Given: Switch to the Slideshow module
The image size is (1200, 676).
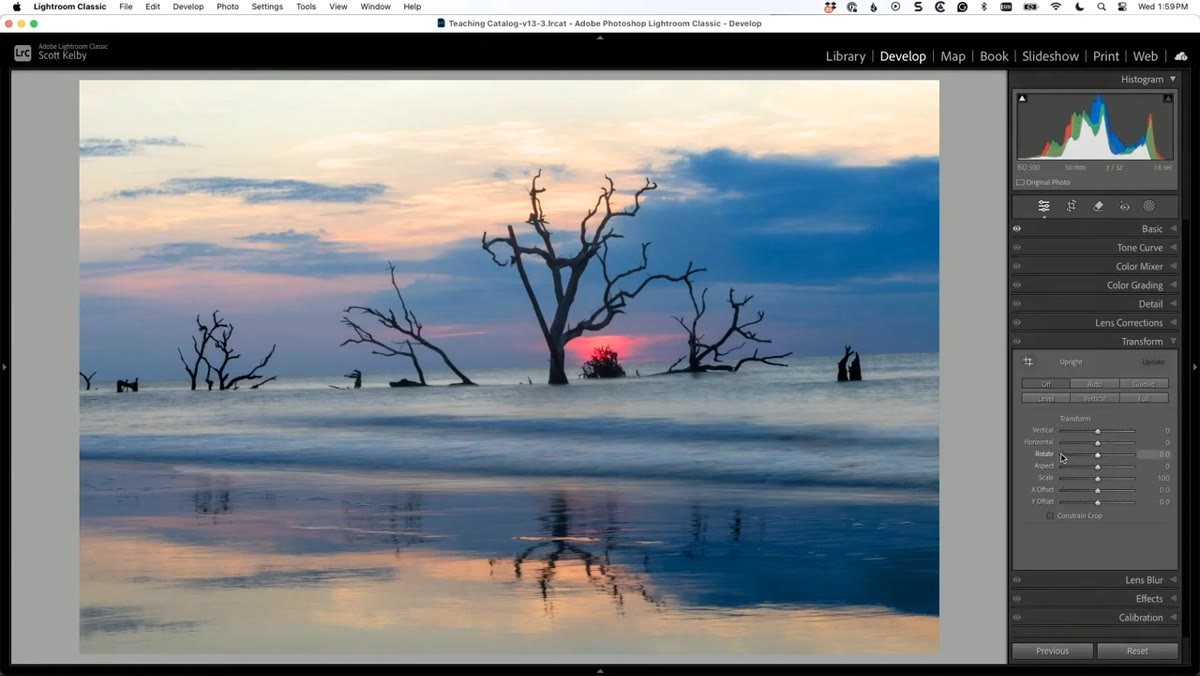Looking at the screenshot, I should point(1050,56).
